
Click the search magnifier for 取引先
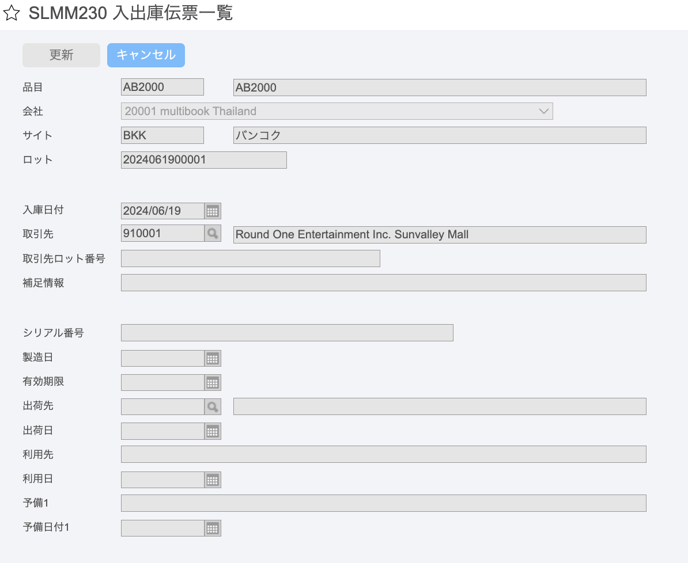pyautogui.click(x=212, y=233)
